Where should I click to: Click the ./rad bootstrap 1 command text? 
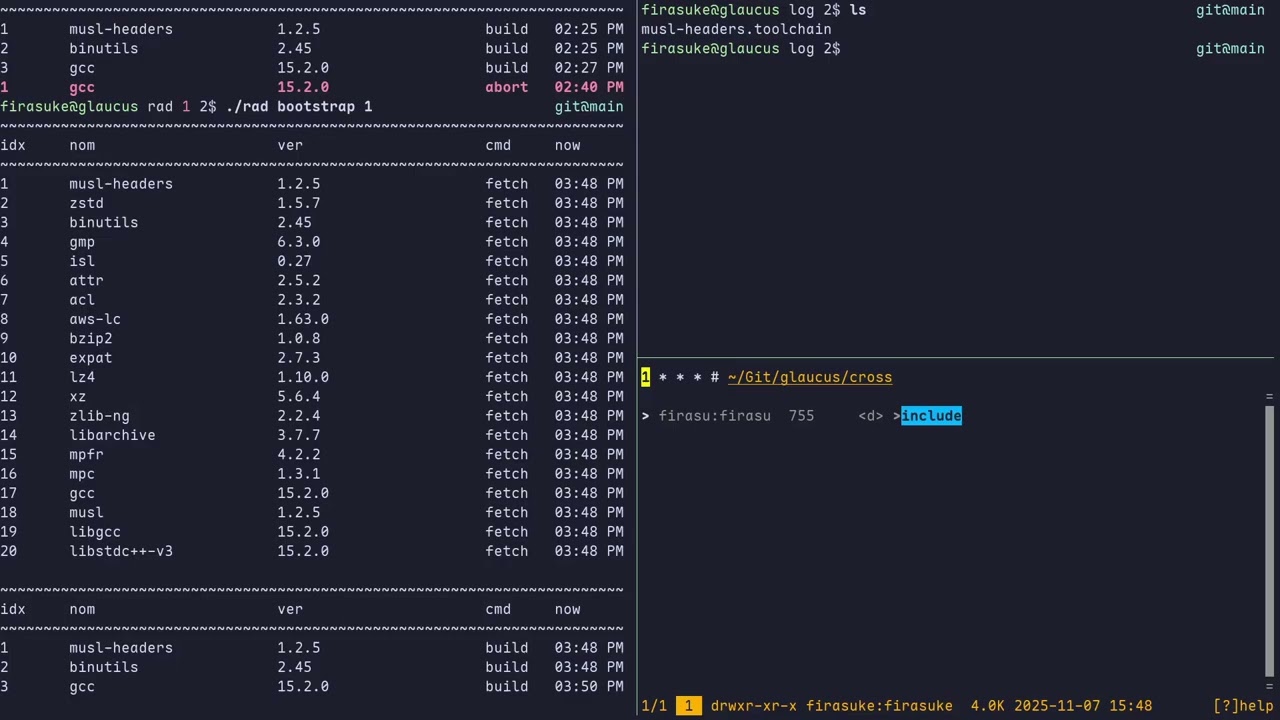(299, 107)
